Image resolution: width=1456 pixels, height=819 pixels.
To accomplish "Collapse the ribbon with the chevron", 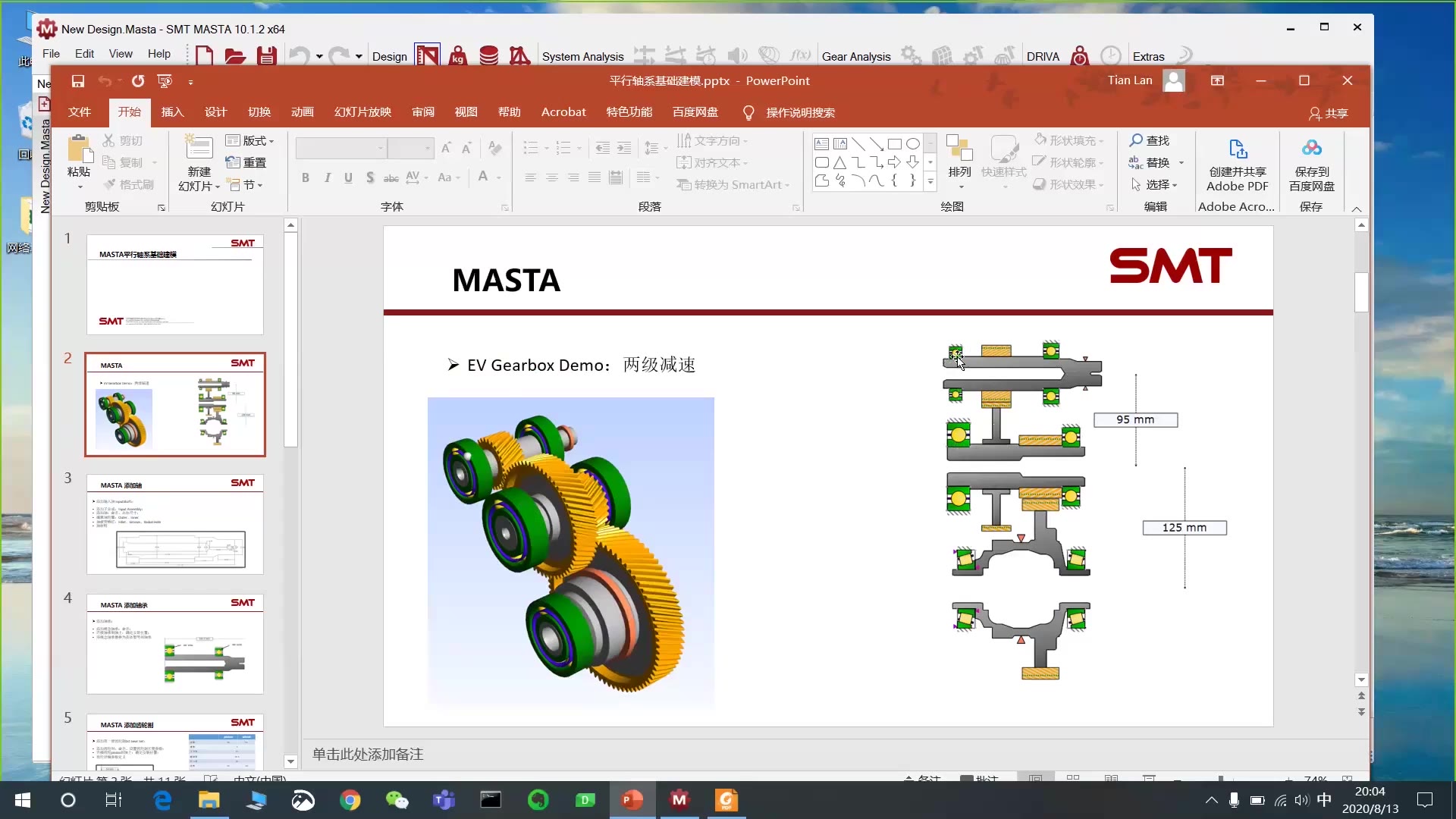I will pyautogui.click(x=1357, y=209).
